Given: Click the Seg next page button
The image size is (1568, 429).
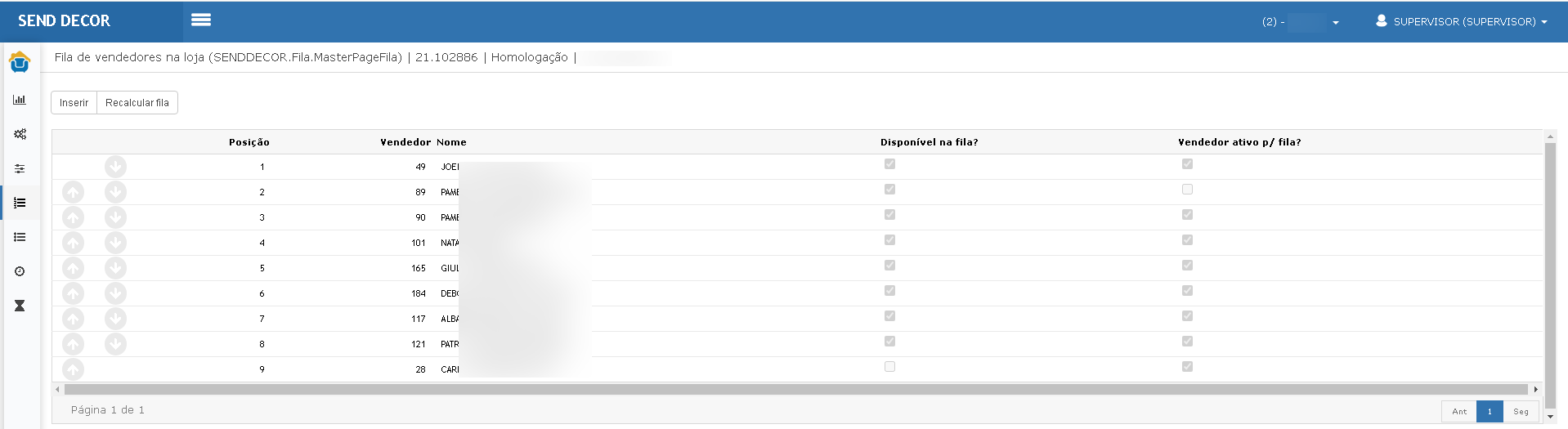Looking at the screenshot, I should (1521, 411).
